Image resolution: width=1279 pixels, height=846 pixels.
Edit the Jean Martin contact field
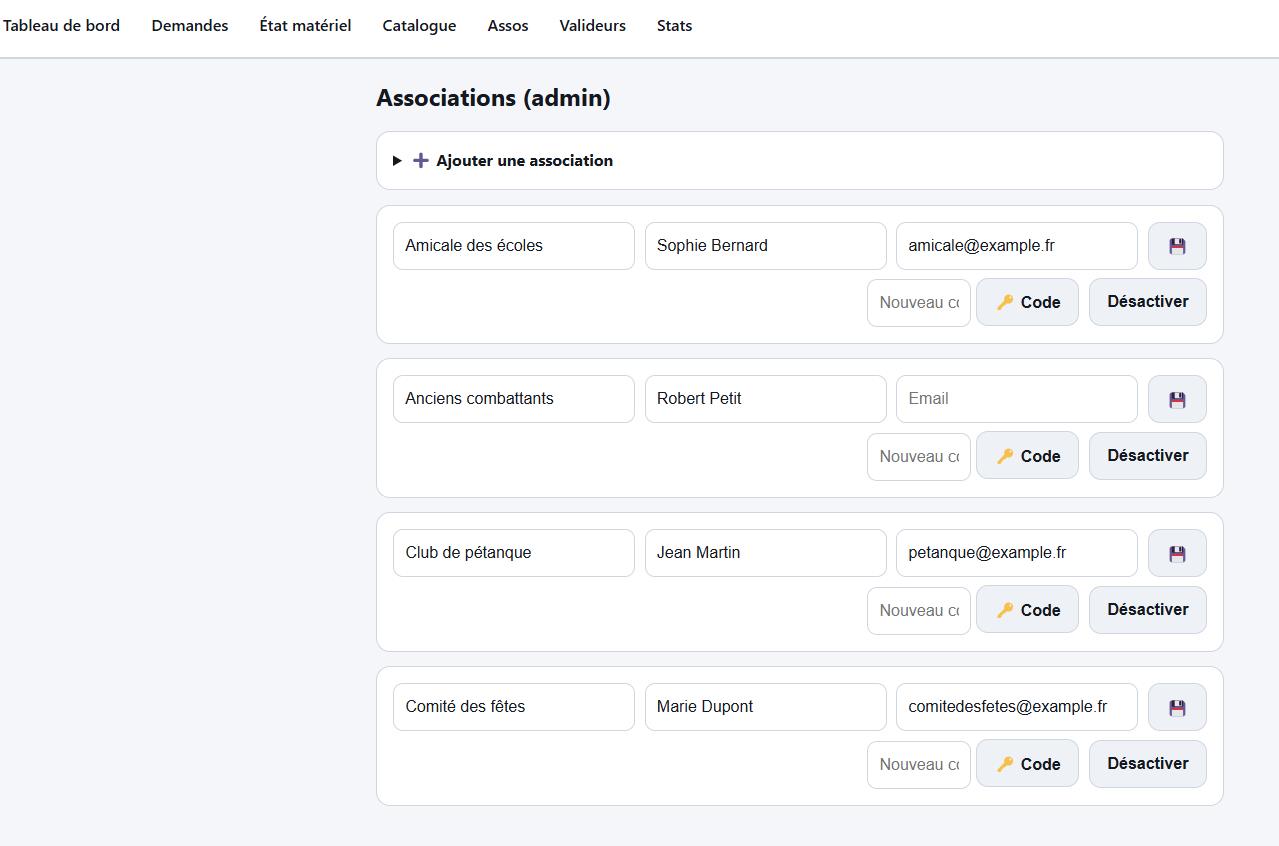[766, 553]
